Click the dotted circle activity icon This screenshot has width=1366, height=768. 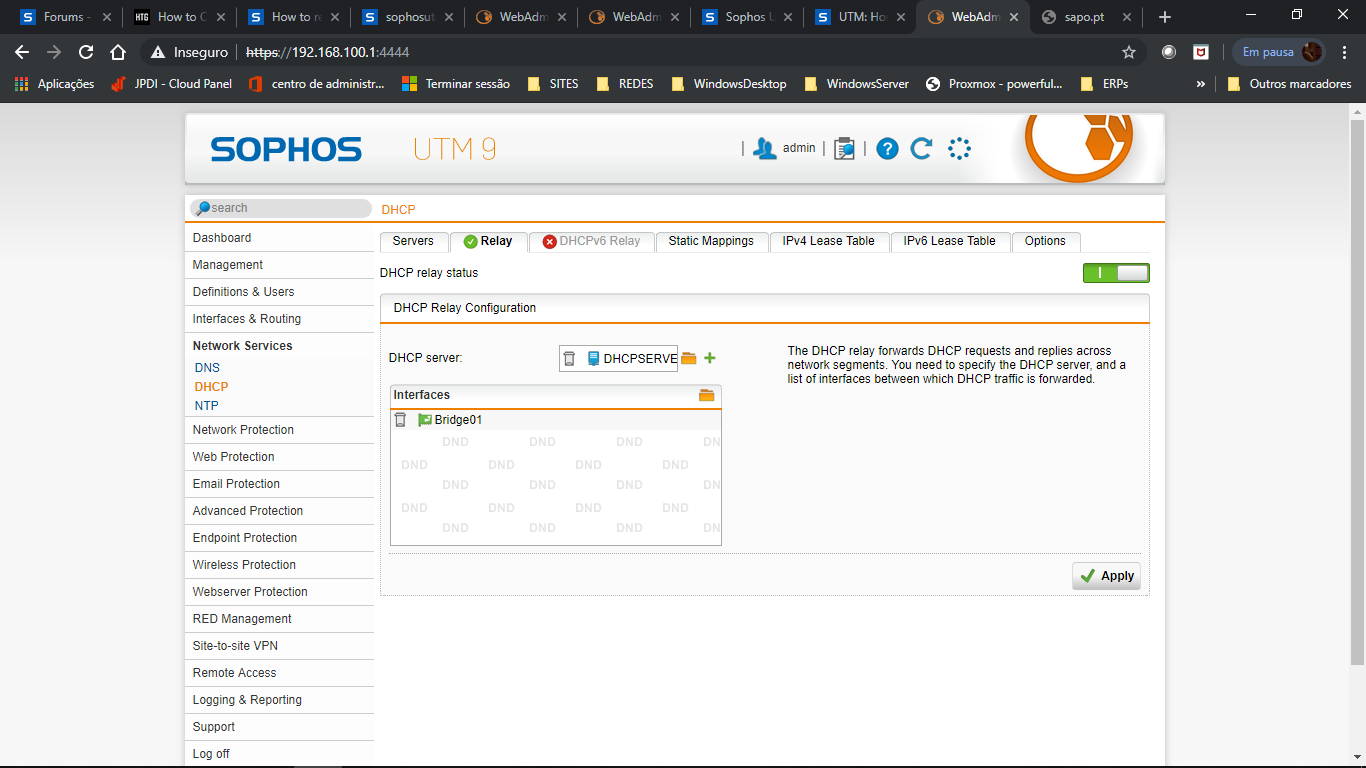[x=959, y=148]
